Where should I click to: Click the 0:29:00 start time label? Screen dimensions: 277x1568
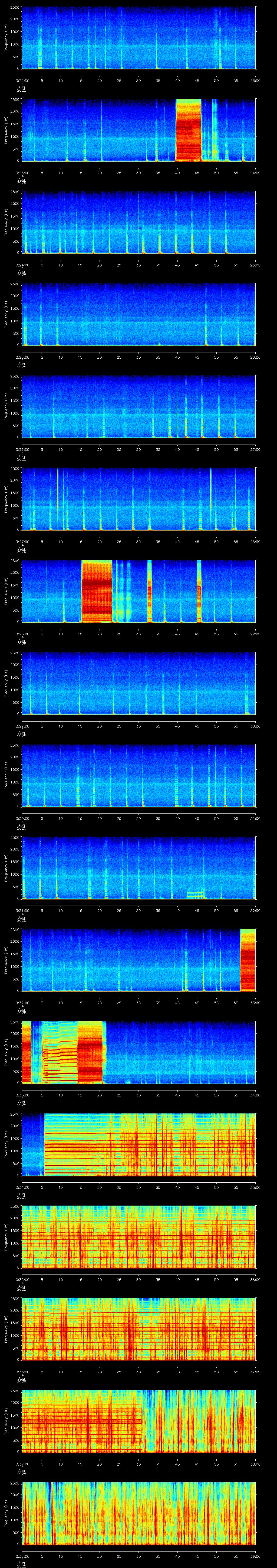[22, 726]
